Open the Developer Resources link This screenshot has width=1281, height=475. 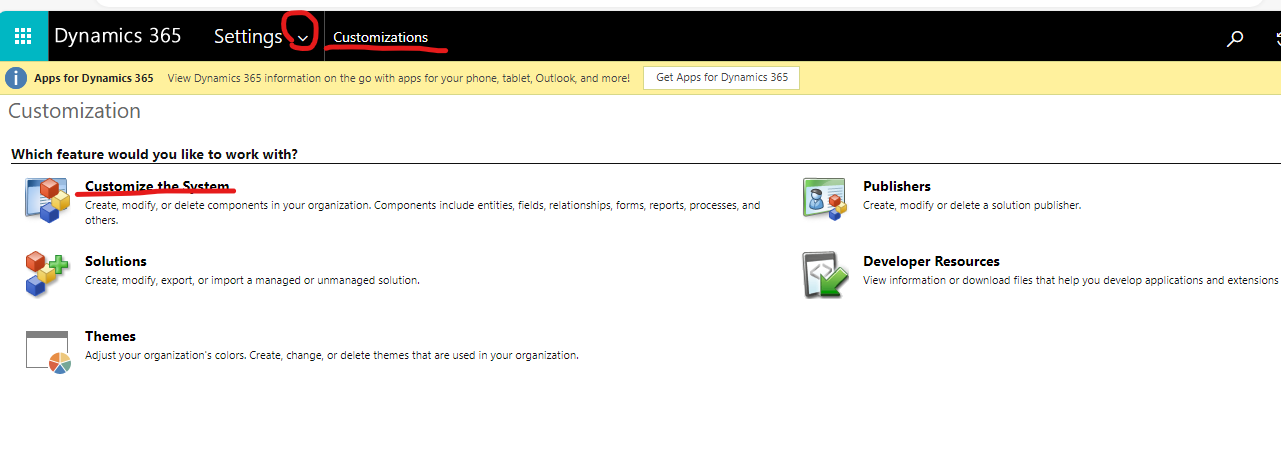tap(931, 261)
